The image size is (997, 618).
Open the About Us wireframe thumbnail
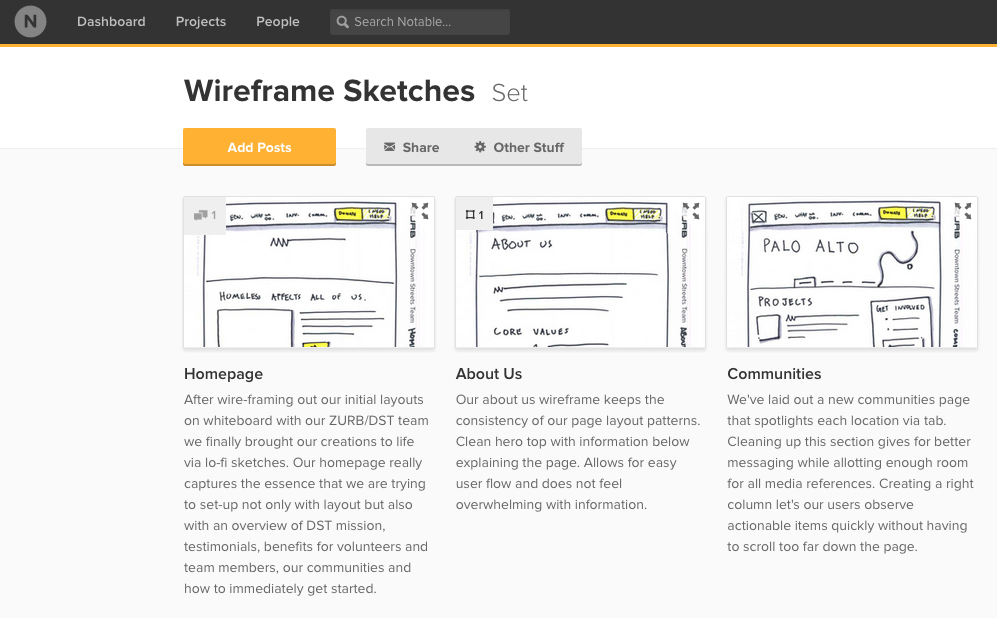580,272
